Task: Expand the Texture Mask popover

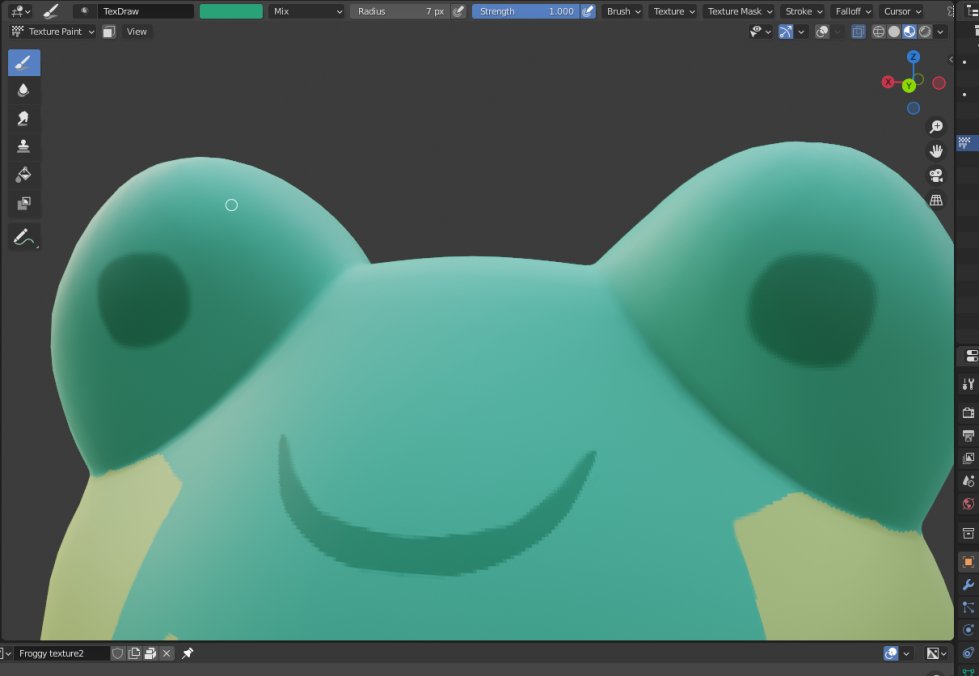Action: [x=740, y=11]
